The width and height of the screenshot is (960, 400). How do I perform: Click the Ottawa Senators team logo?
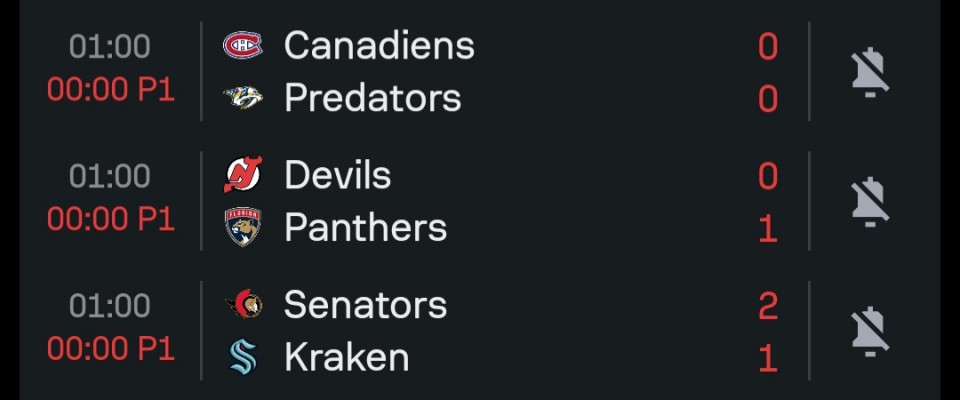243,304
